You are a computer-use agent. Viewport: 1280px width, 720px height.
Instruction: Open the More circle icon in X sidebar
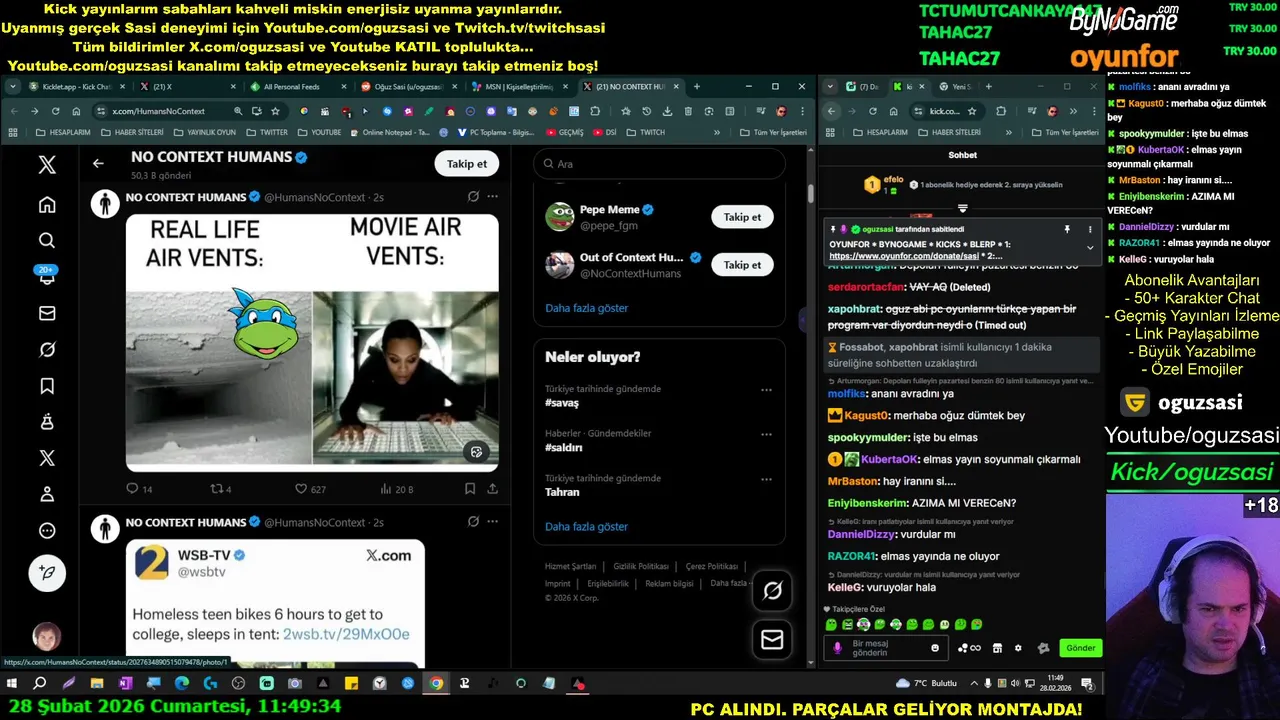click(47, 531)
